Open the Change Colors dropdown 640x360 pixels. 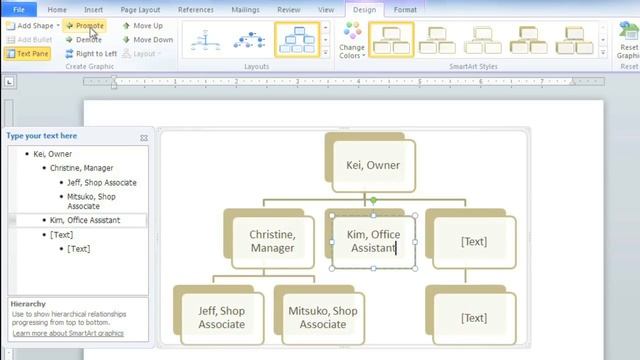351,40
